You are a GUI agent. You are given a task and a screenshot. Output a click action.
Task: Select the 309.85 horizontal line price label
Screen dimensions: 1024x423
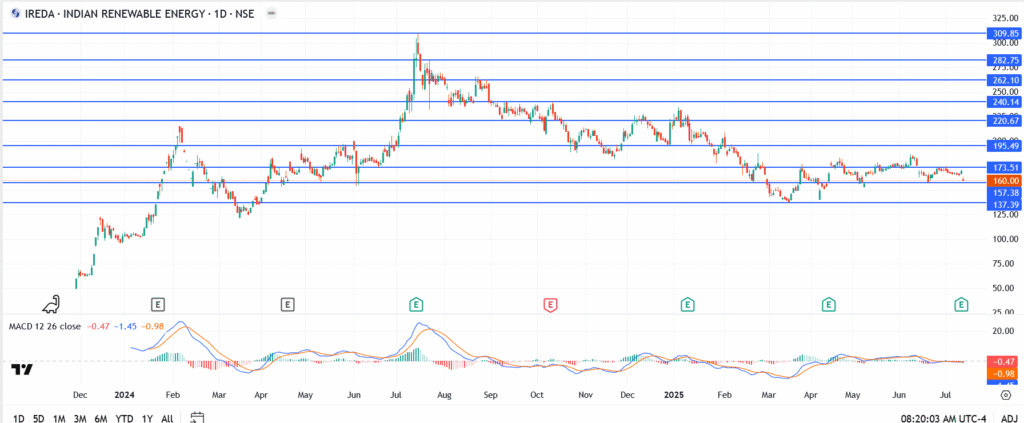[x=1004, y=33]
